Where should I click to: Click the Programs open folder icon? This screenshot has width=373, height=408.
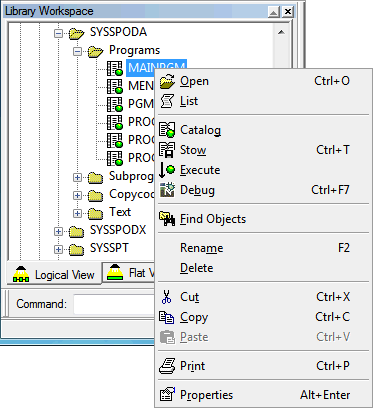tap(96, 51)
